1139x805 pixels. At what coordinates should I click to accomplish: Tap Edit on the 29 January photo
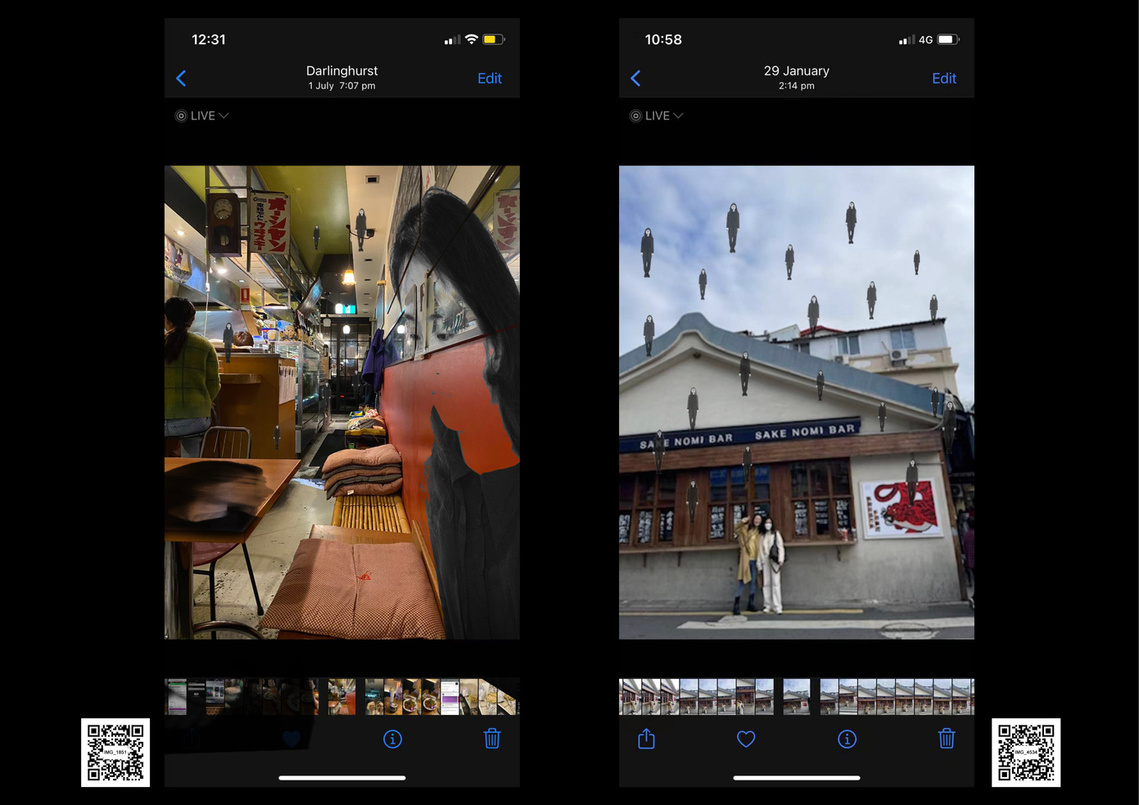(944, 78)
